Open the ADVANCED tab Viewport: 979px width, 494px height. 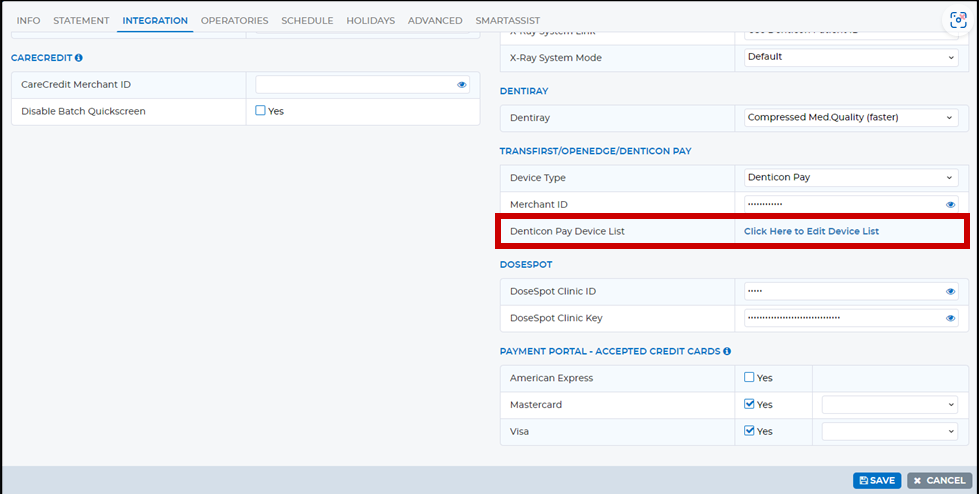(x=435, y=21)
